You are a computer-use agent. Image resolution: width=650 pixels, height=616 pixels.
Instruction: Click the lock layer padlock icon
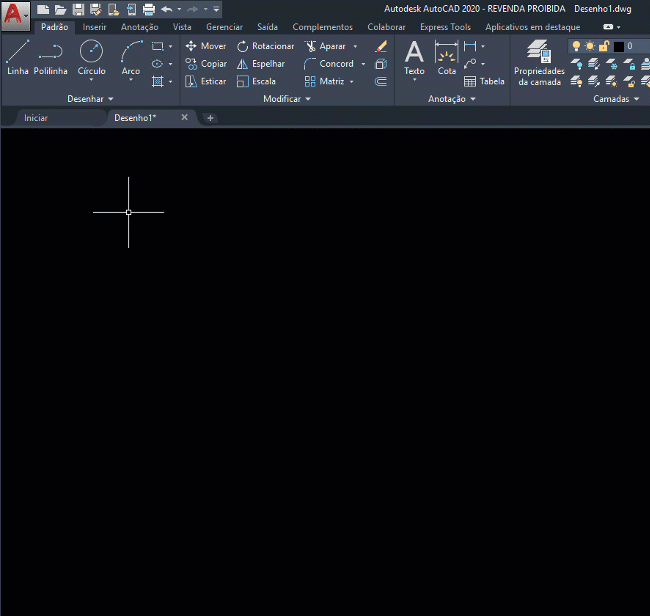629,64
